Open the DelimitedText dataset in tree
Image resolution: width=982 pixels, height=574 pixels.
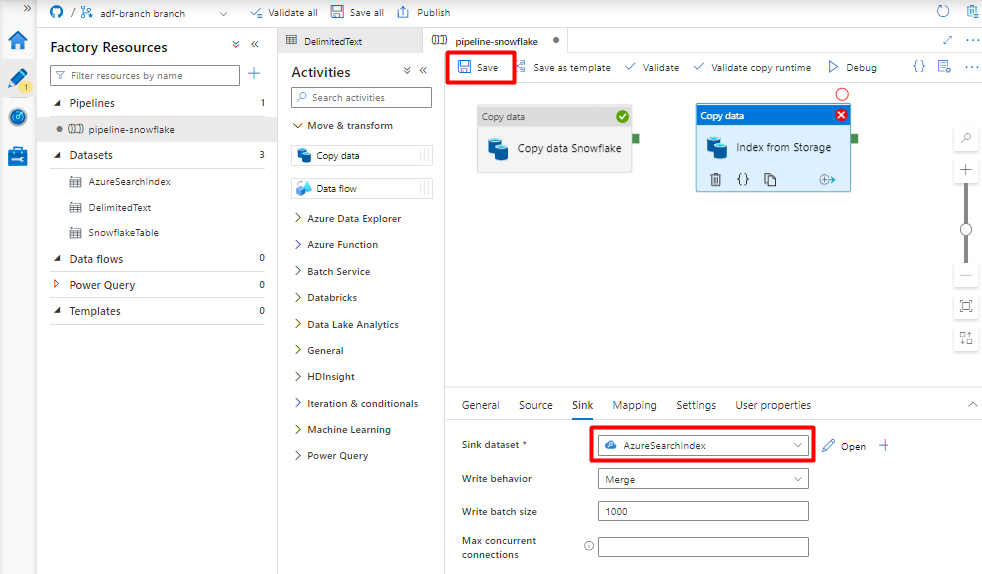tap(119, 207)
